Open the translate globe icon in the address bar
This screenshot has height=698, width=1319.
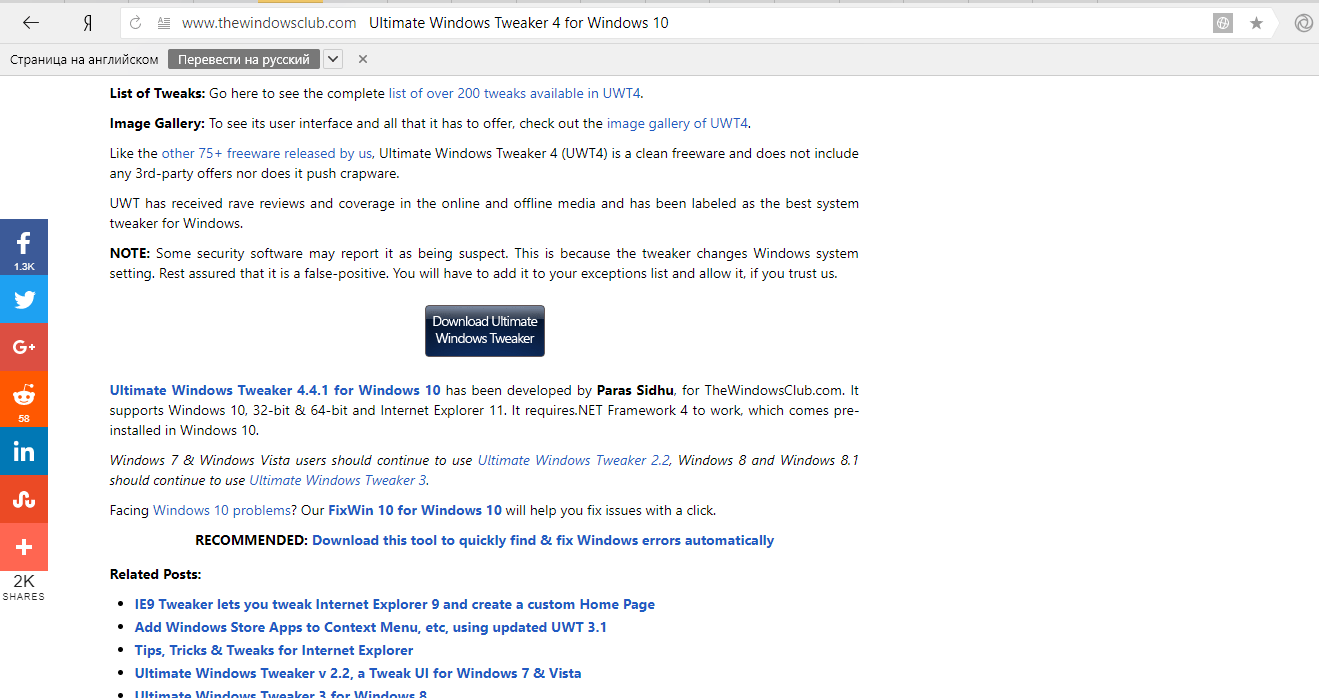tap(1222, 23)
